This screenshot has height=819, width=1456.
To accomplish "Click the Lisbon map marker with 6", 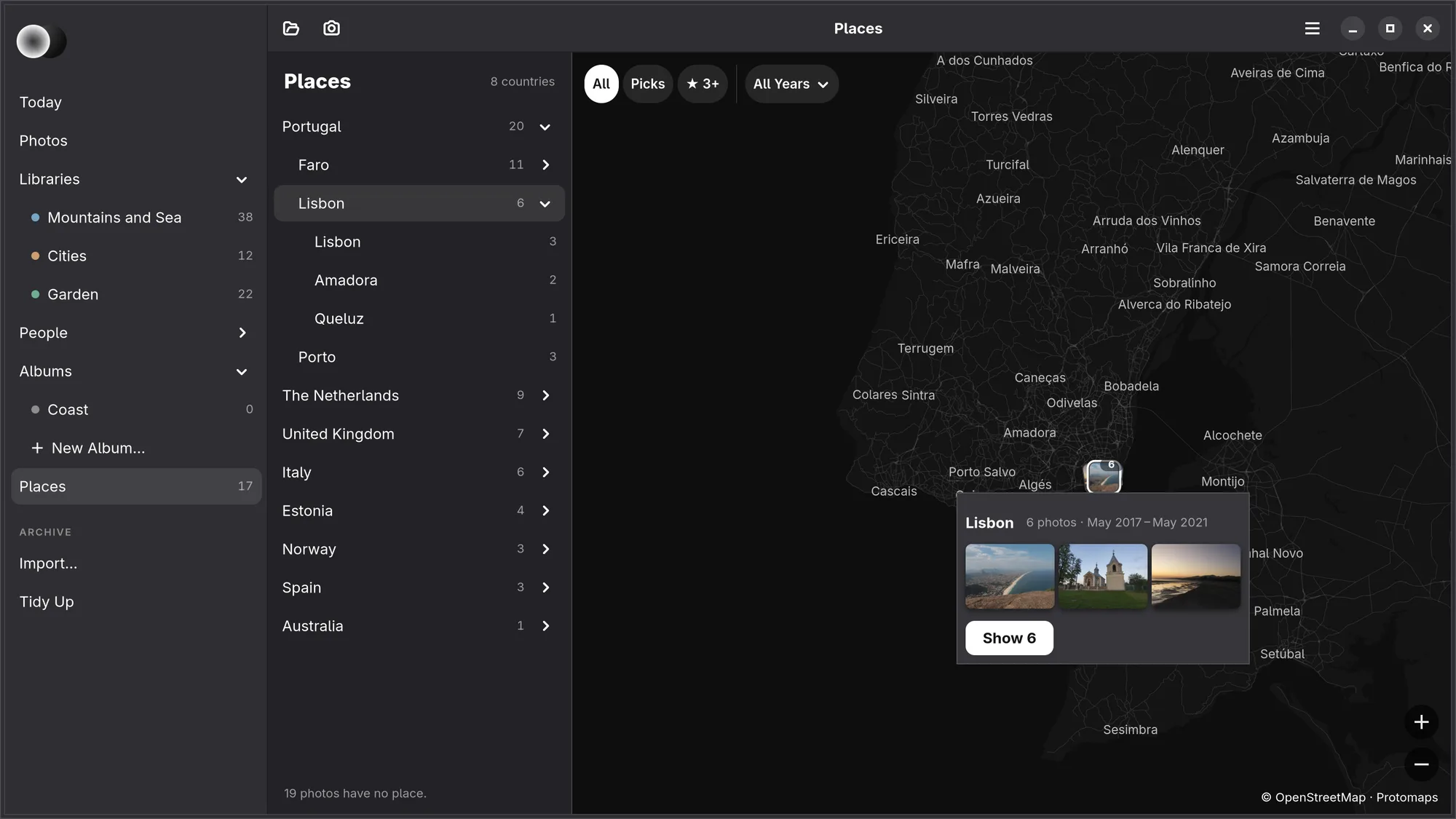I will click(1104, 477).
